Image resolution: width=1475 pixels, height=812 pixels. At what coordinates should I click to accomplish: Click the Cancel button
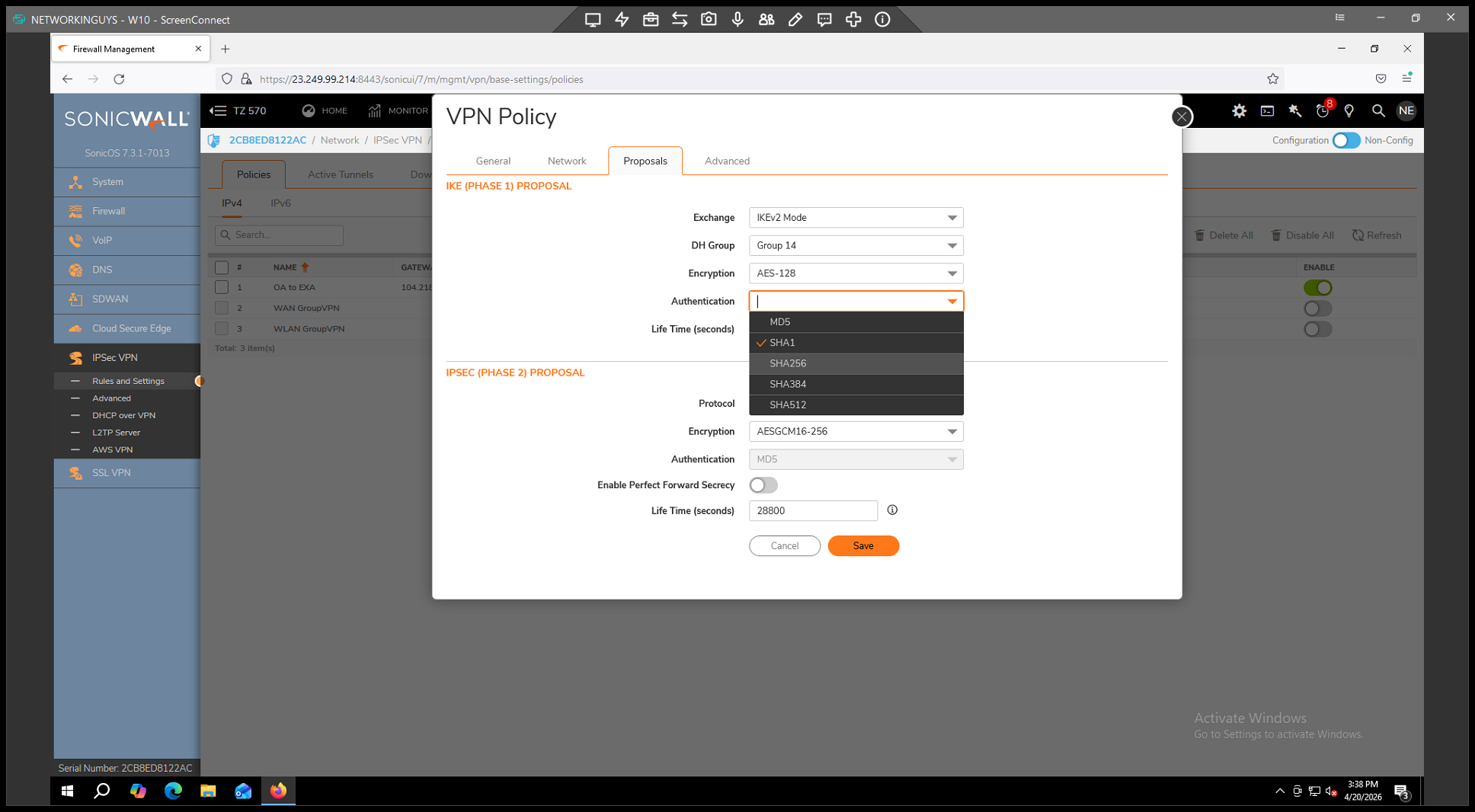[x=784, y=546]
